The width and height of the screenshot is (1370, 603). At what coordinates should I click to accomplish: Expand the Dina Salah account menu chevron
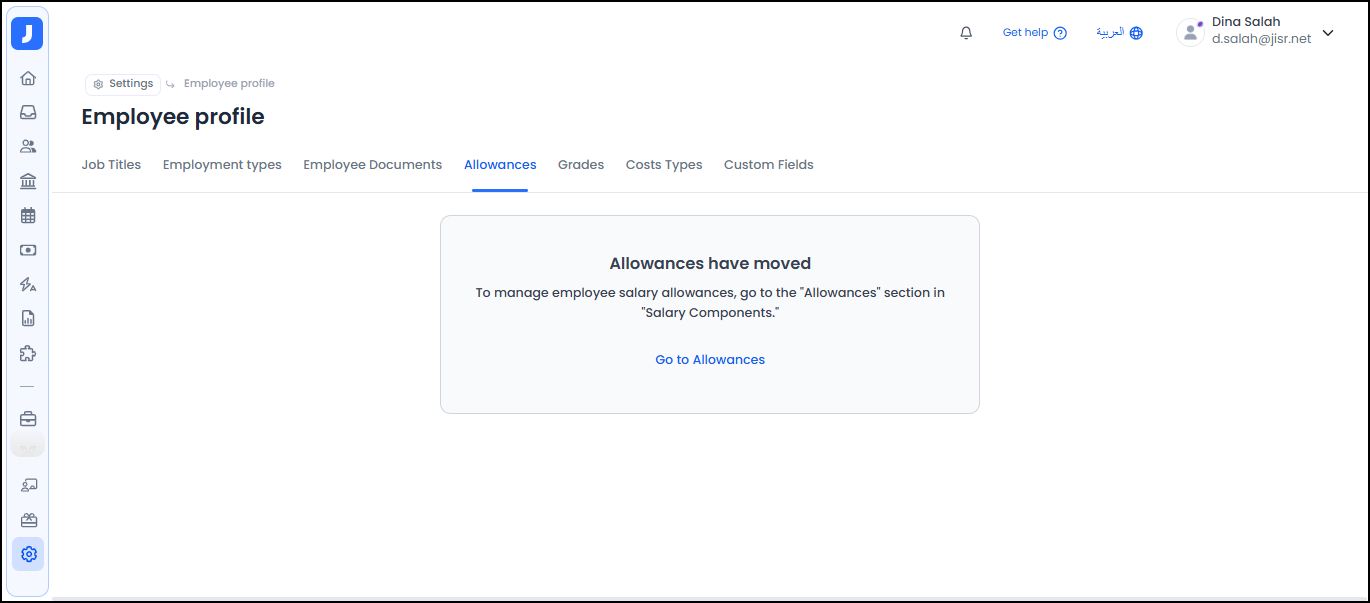(1327, 32)
